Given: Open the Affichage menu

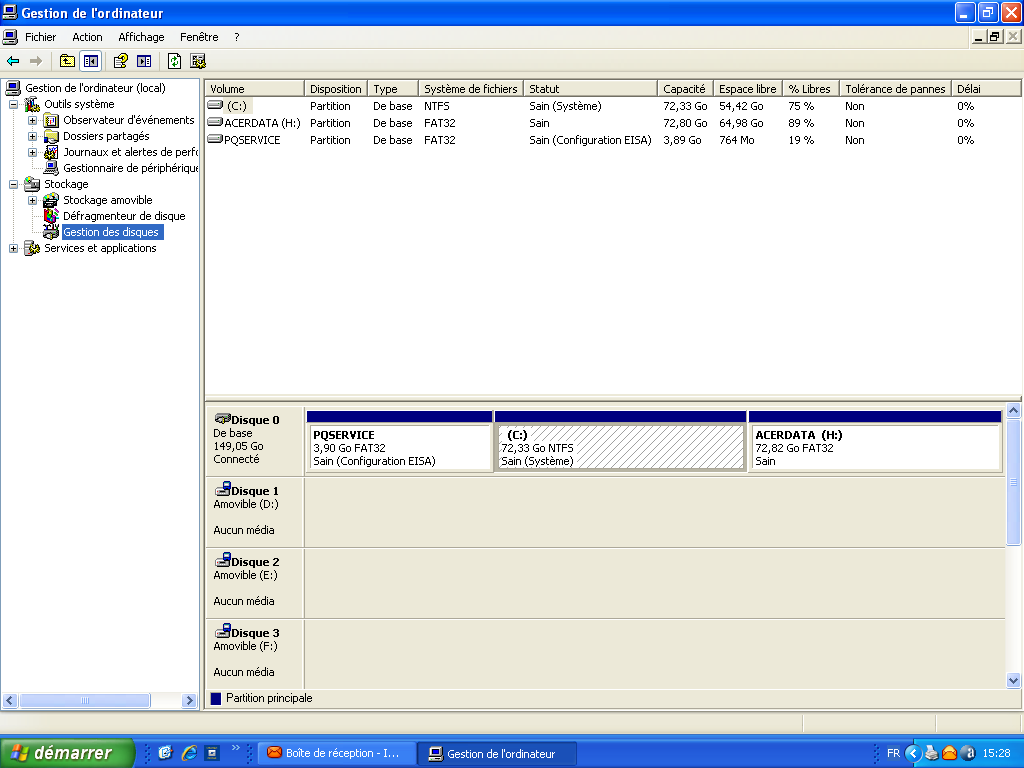Looking at the screenshot, I should (141, 37).
